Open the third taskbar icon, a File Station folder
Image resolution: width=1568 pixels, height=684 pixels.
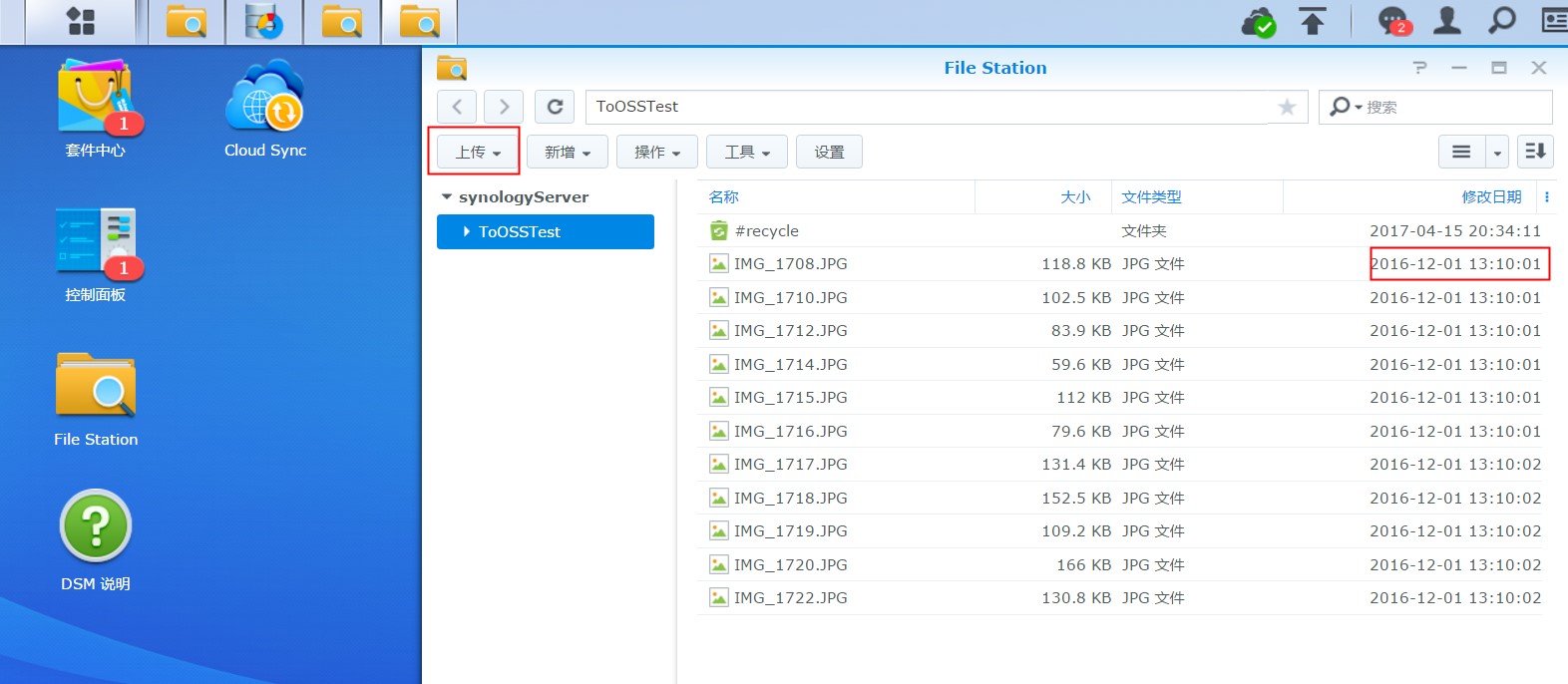342,22
